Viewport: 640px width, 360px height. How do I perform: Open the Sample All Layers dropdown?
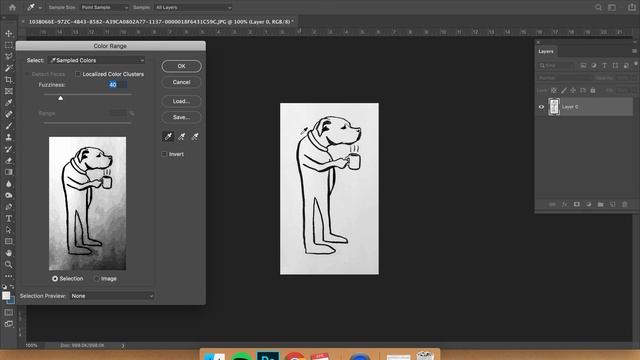193,7
